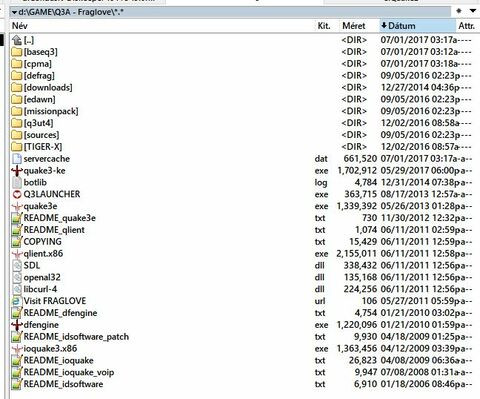Click the size value 15,429 of COPYING
The width and height of the screenshot is (480, 399).
(x=363, y=242)
